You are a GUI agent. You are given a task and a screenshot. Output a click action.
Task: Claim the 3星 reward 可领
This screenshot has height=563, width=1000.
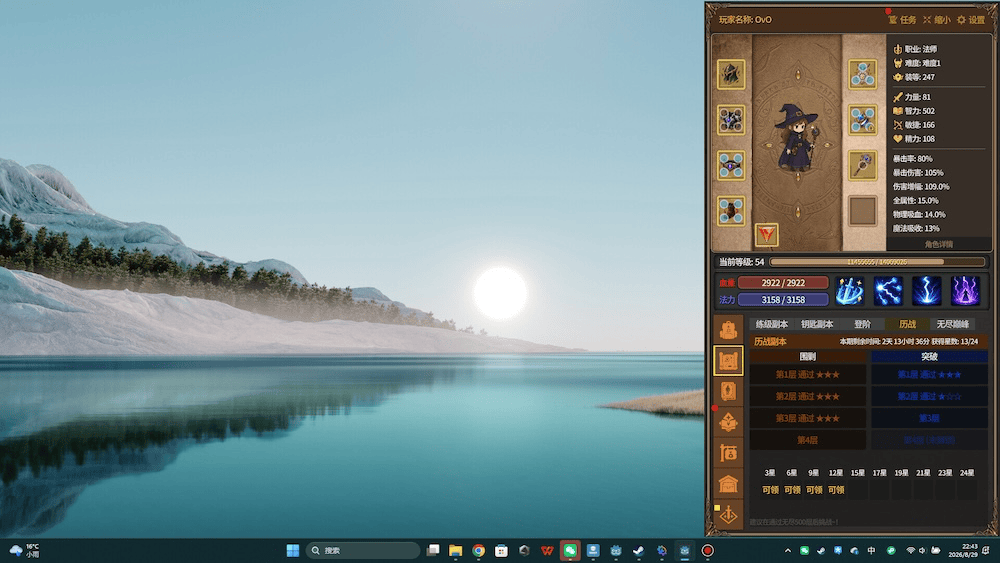pyautogui.click(x=770, y=490)
